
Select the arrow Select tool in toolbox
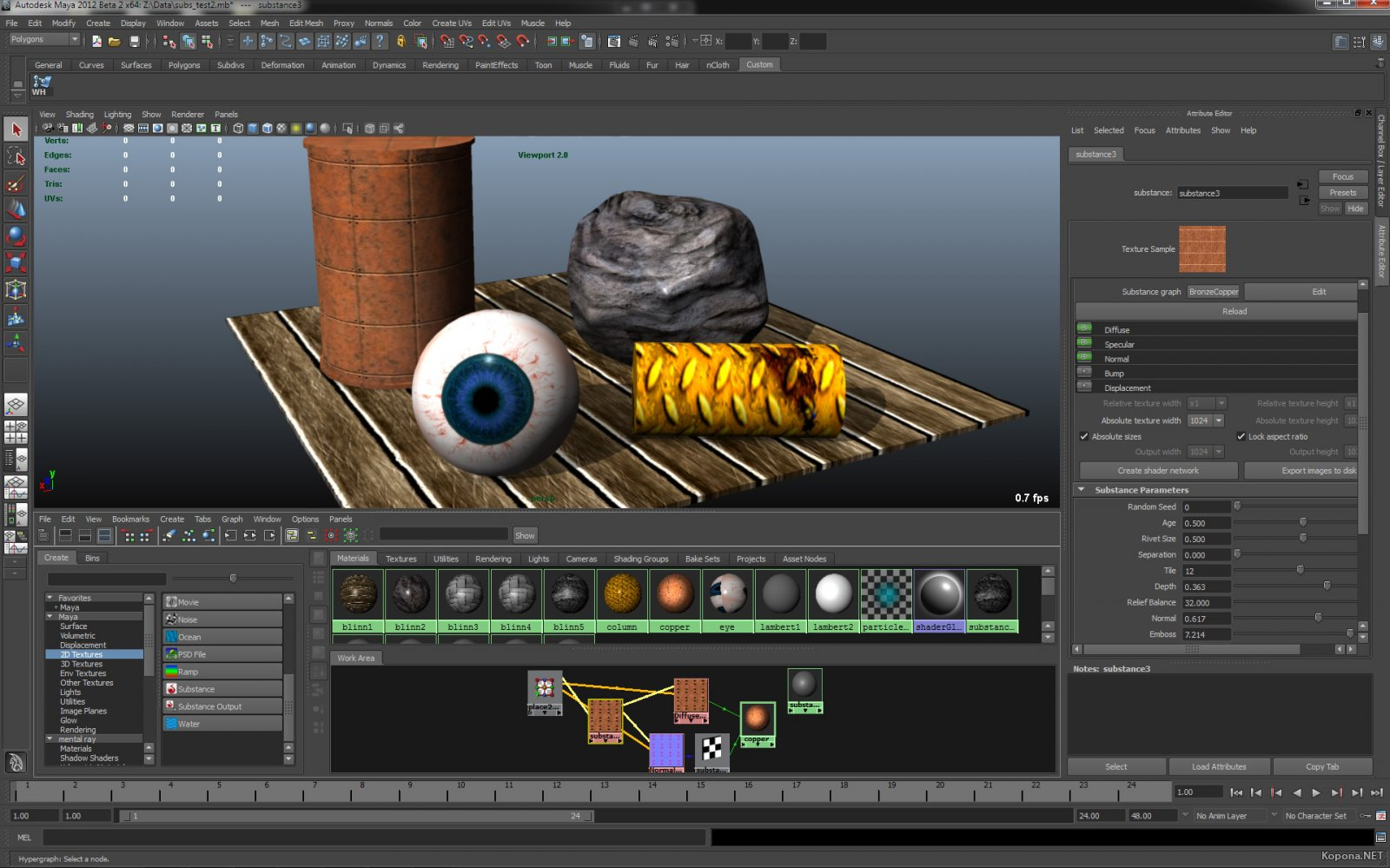[16, 129]
